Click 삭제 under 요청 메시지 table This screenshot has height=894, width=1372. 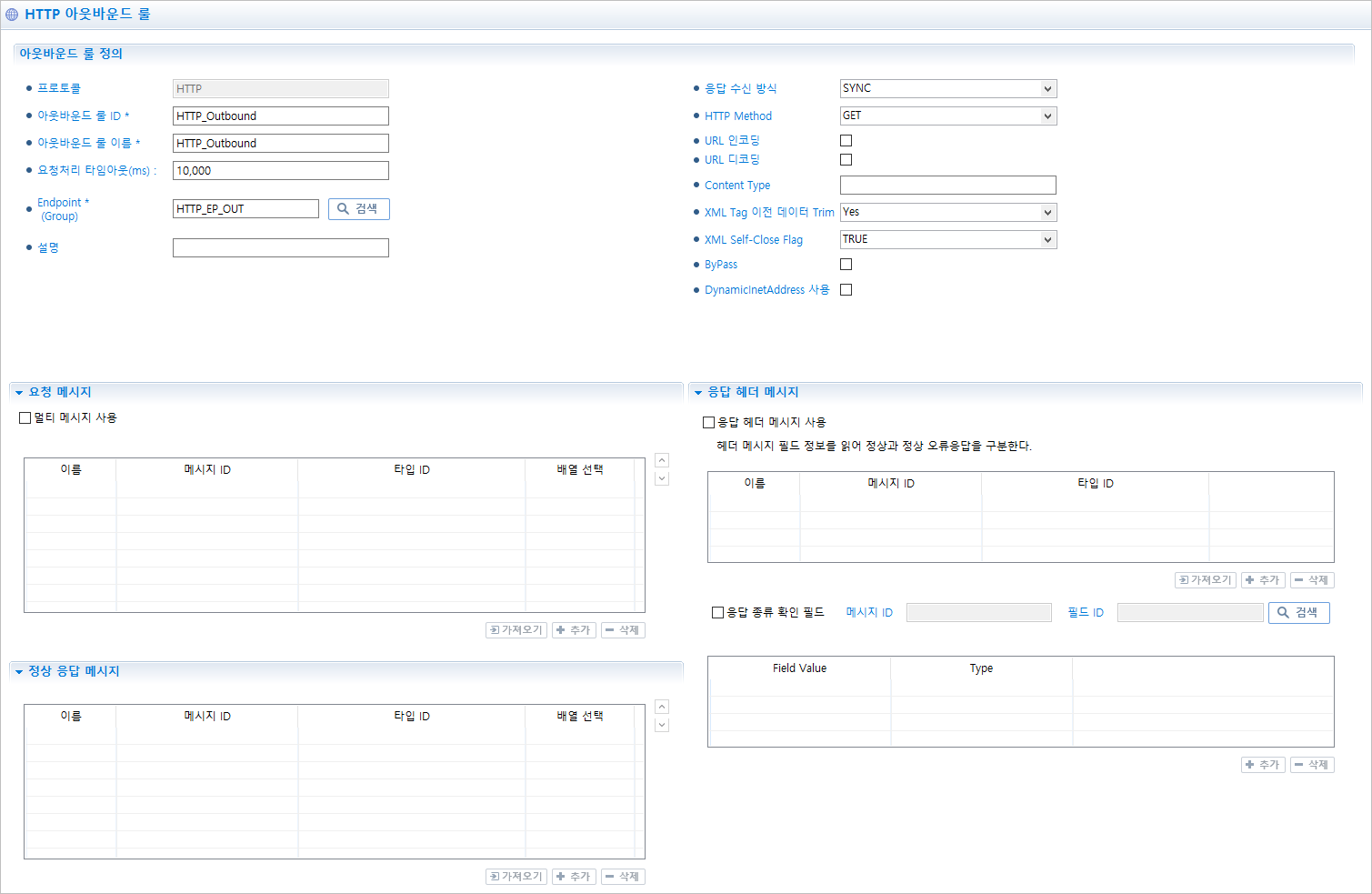pyautogui.click(x=623, y=630)
